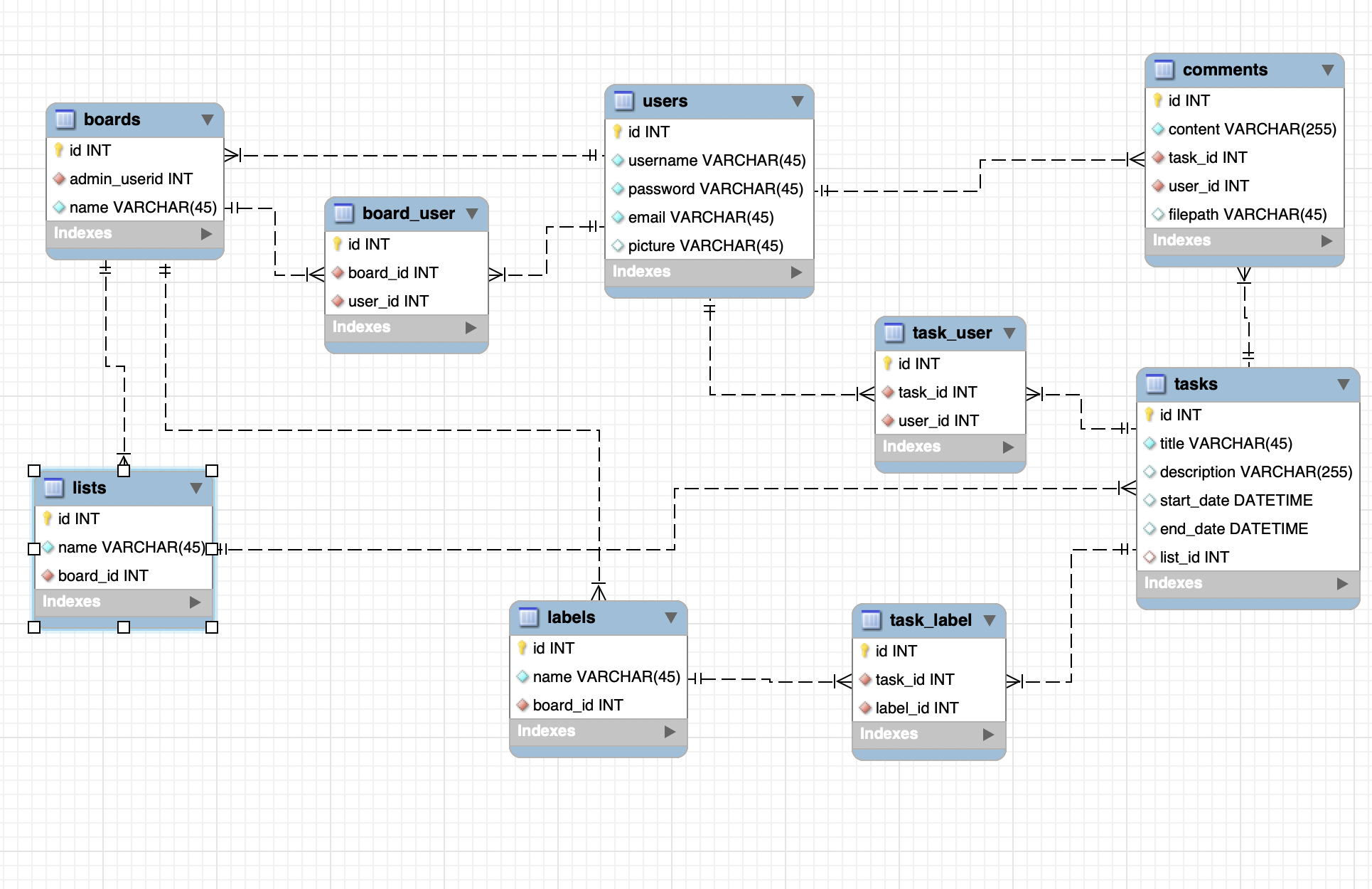The height and width of the screenshot is (889, 1372).
Task: Expand the Indexes section of the lists table
Action: (195, 602)
